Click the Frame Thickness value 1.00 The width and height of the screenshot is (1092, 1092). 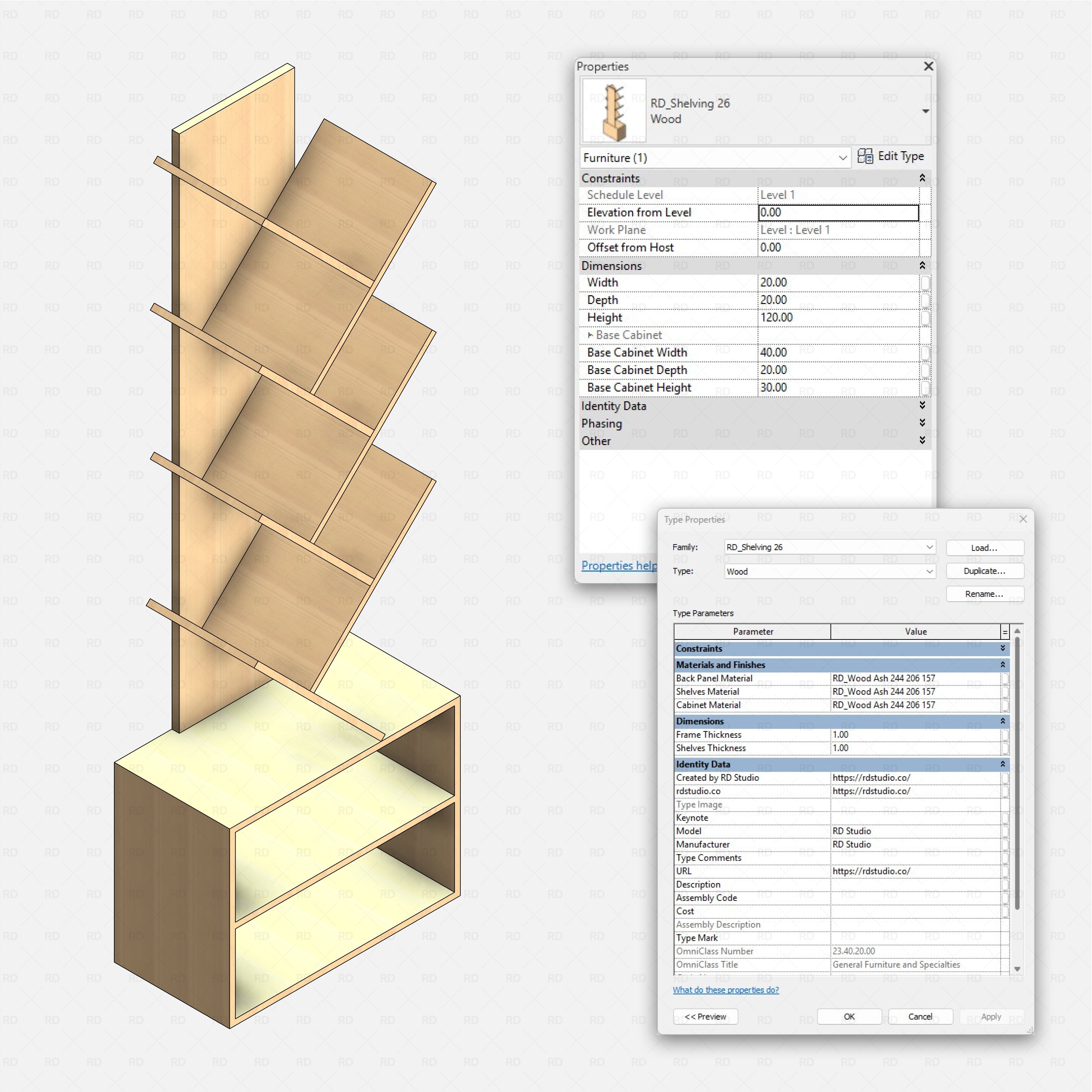pos(915,735)
